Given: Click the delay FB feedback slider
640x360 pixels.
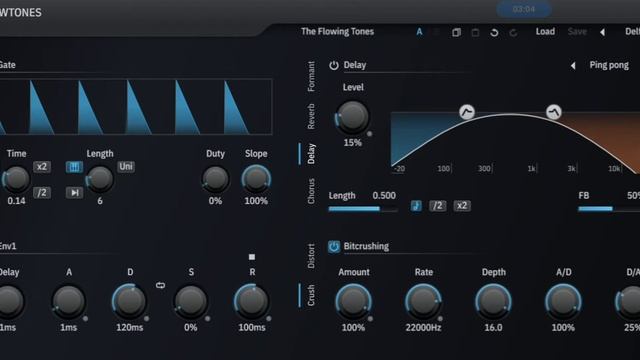Looking at the screenshot, I should tap(609, 209).
